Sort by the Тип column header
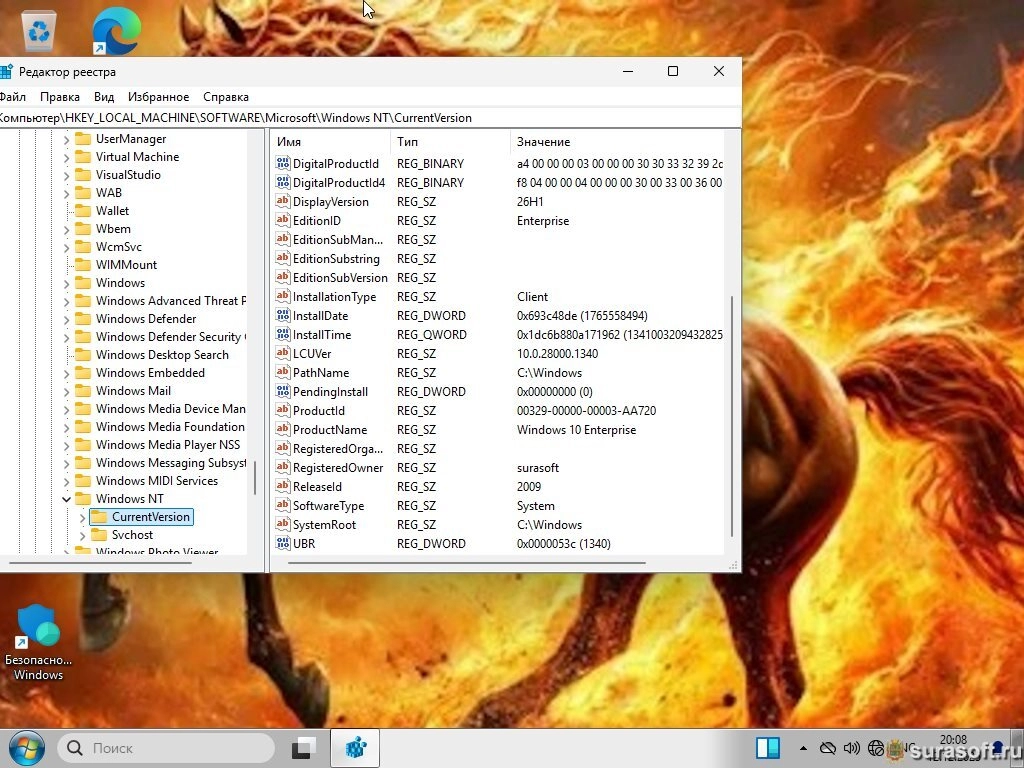The height and width of the screenshot is (768, 1024). click(x=451, y=142)
